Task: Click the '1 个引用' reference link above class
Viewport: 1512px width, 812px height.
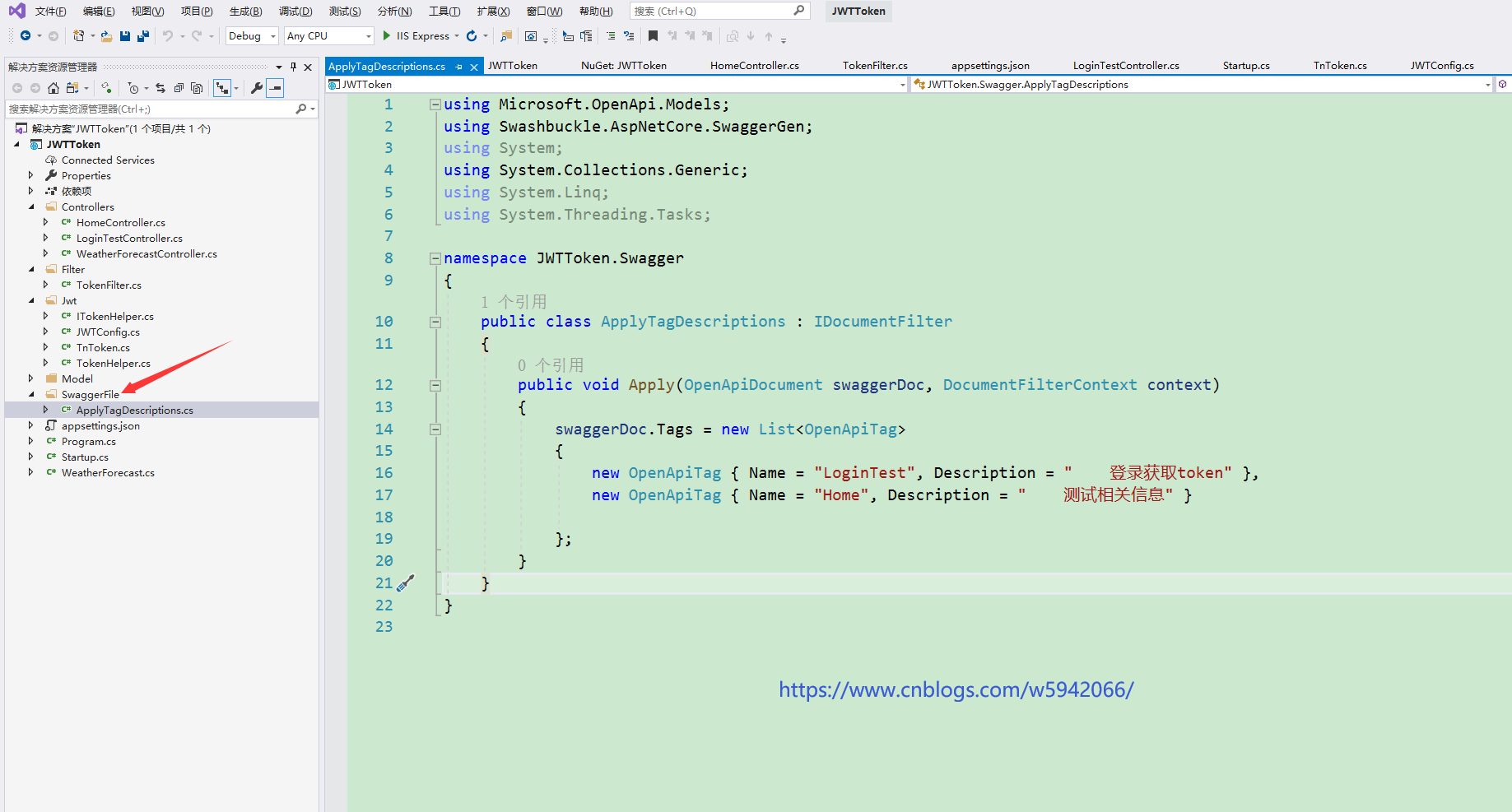Action: point(514,302)
